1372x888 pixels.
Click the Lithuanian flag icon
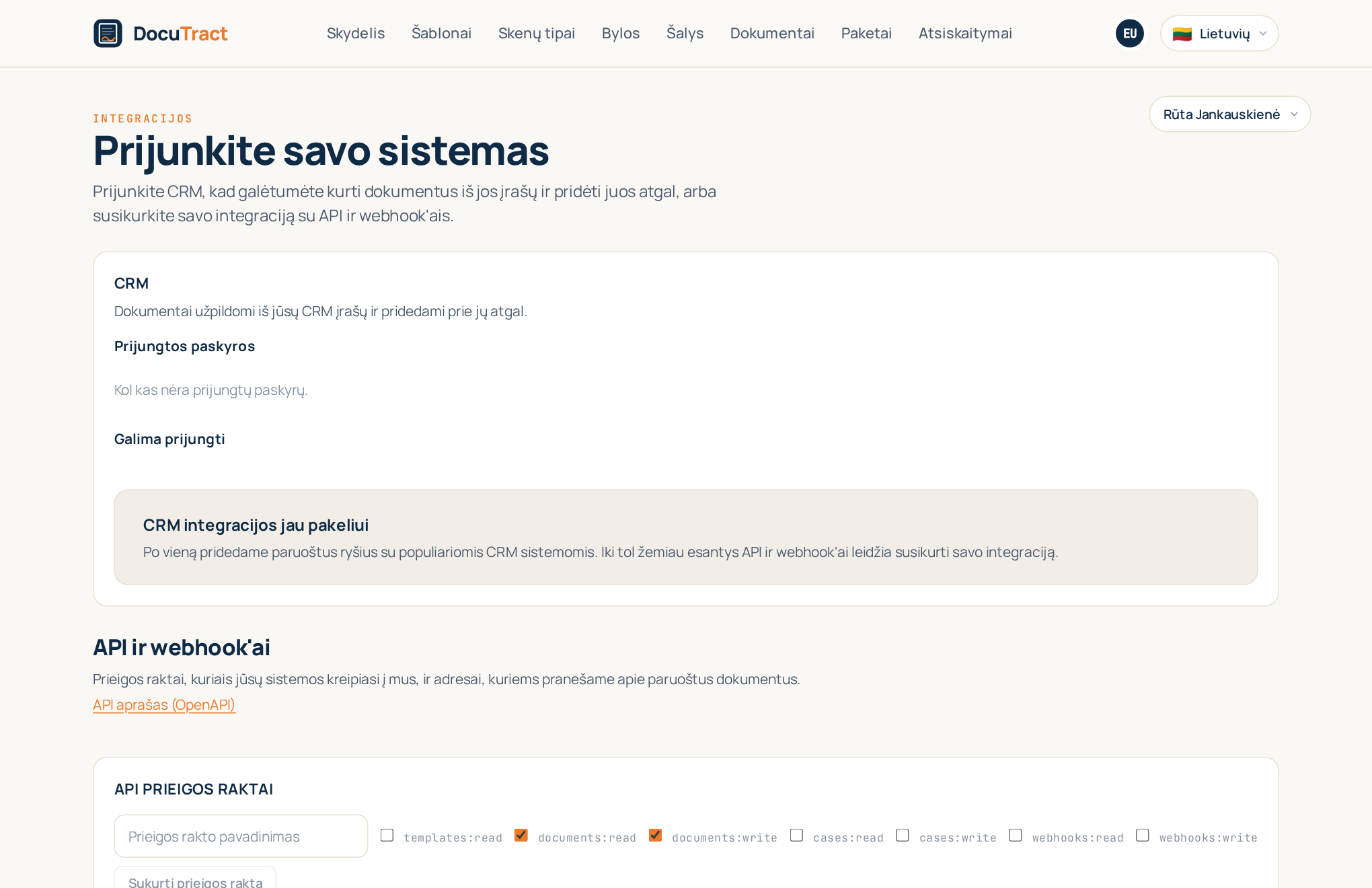coord(1182,34)
